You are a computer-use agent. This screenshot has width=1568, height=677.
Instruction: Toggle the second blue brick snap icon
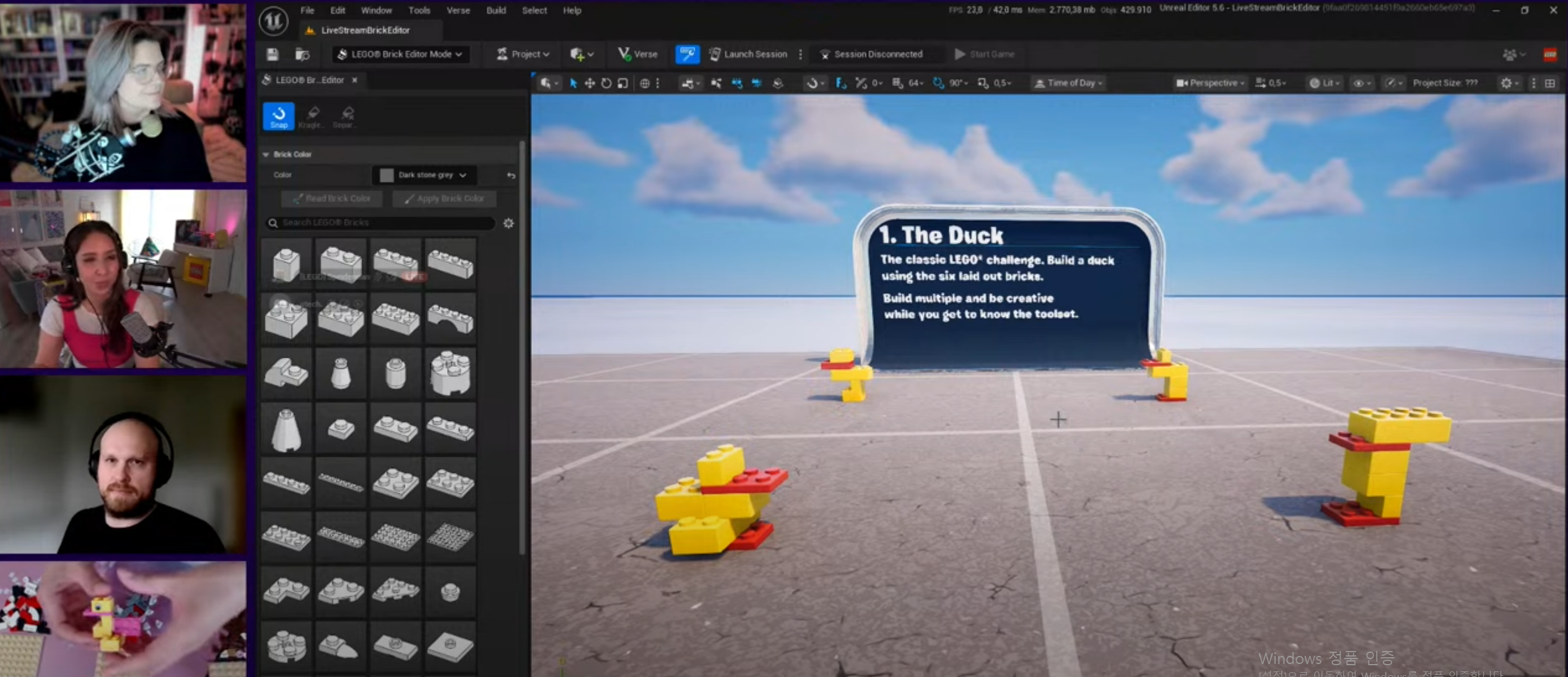click(757, 83)
